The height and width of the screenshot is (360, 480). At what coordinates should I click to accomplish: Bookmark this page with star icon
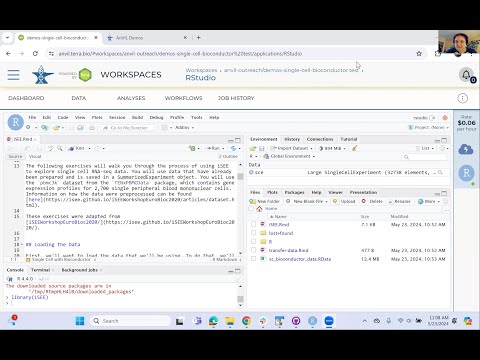419,54
